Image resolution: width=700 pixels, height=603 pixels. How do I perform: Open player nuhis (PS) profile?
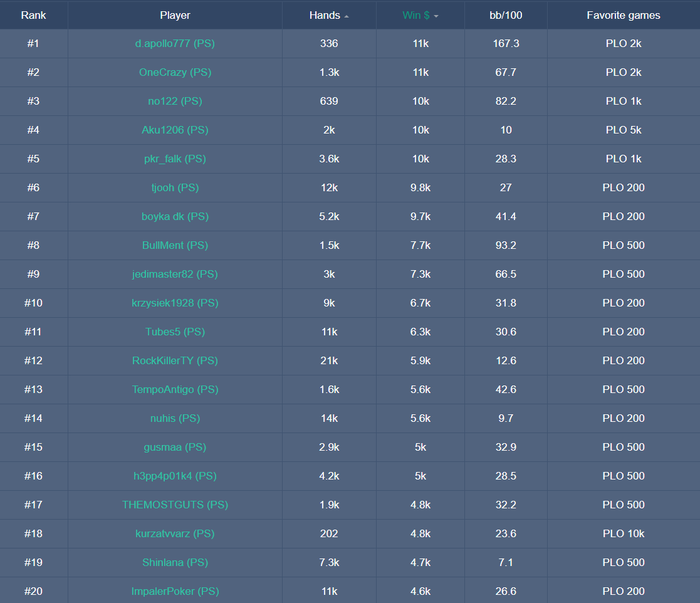(175, 418)
